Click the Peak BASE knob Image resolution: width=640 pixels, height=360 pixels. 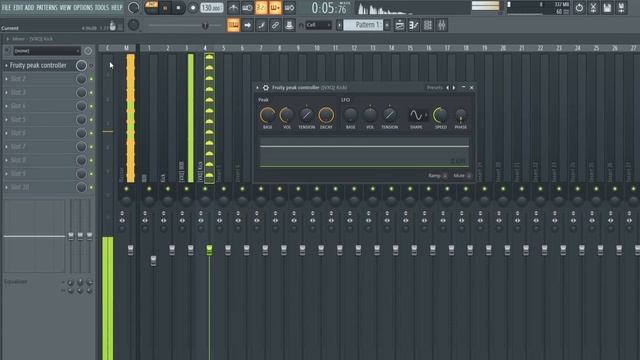coord(267,115)
